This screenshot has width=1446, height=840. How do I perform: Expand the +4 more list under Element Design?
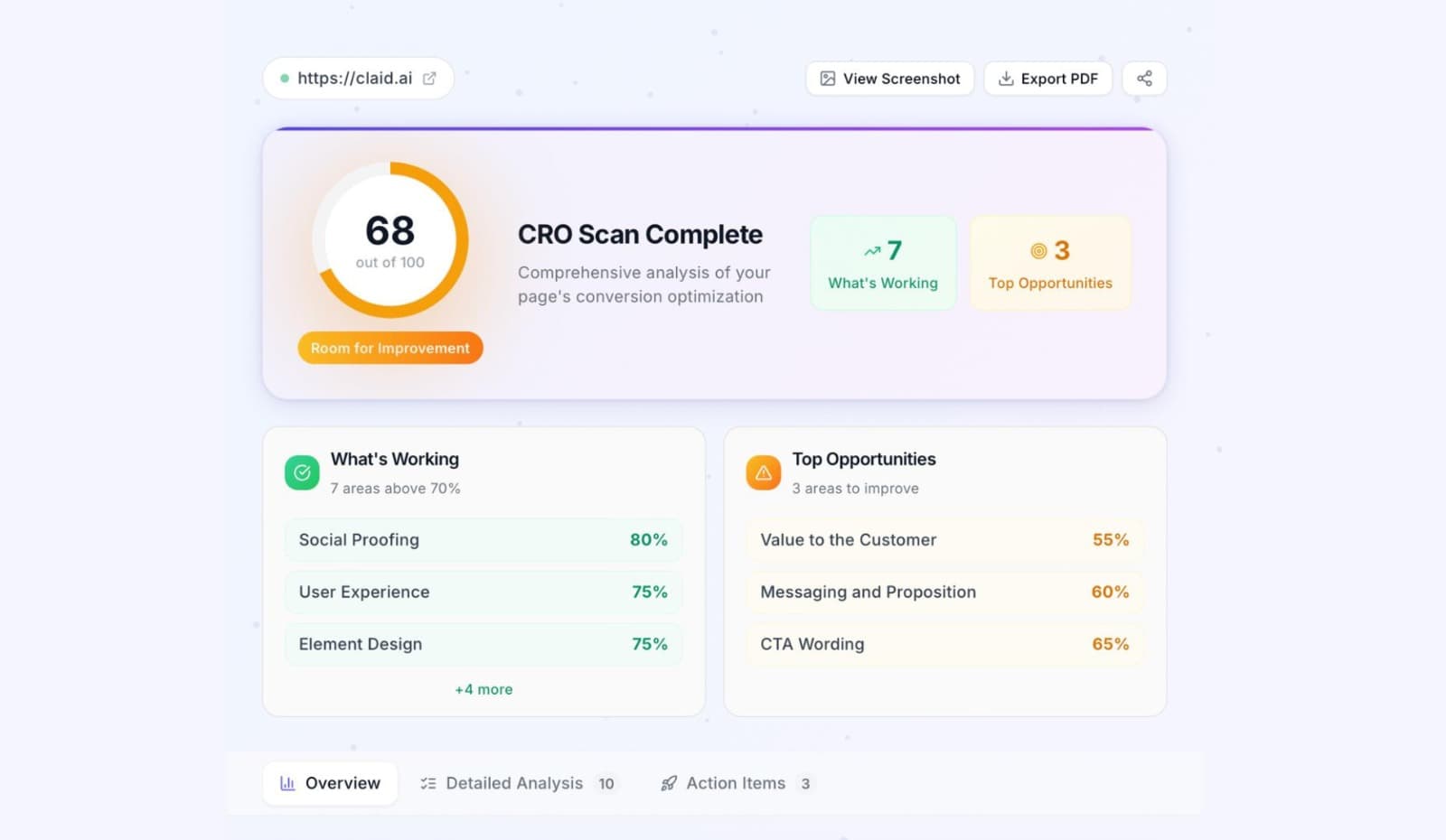tap(484, 689)
